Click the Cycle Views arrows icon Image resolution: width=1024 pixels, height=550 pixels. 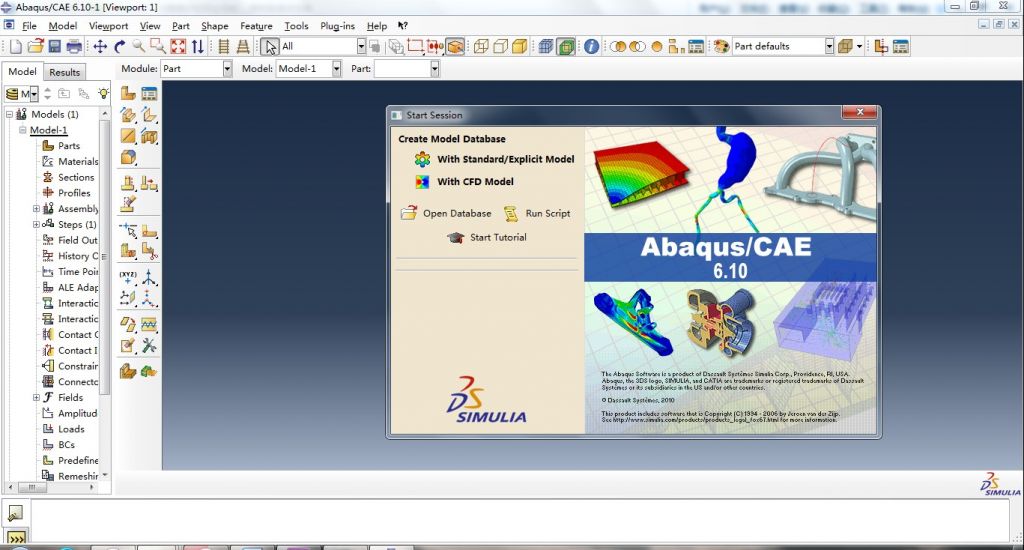coord(197,46)
